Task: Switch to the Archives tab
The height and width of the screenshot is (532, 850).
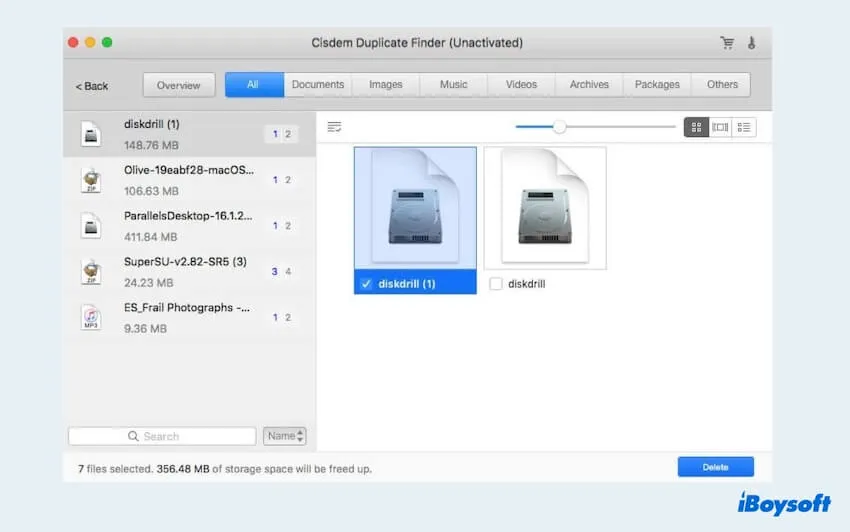Action: [x=589, y=85]
